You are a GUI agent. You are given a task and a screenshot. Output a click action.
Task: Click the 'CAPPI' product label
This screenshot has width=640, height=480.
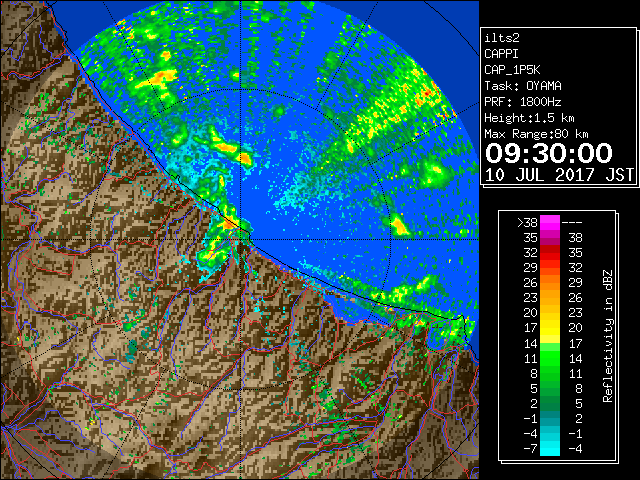(x=501, y=54)
